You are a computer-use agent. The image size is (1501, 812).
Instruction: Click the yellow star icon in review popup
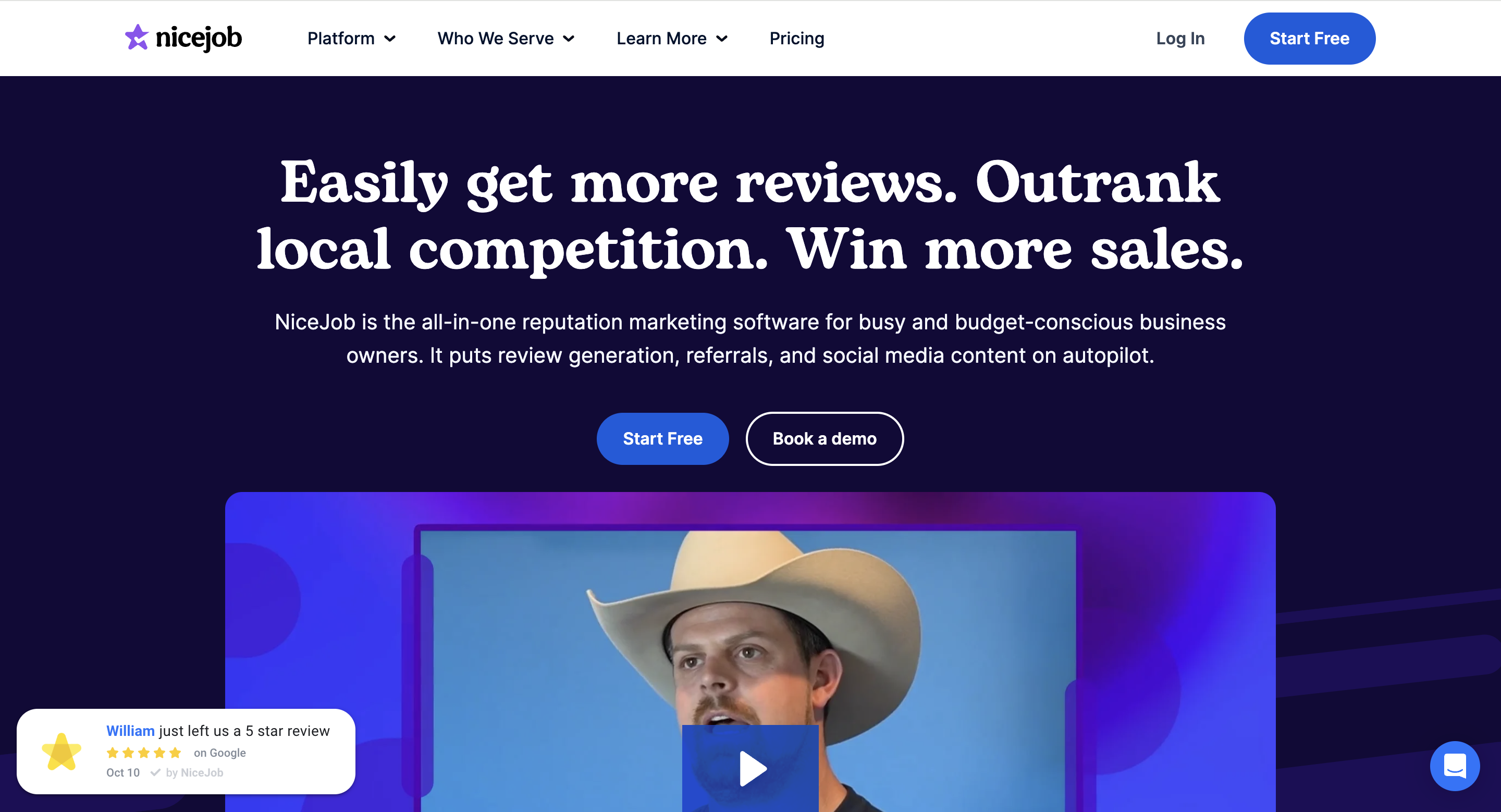62,752
